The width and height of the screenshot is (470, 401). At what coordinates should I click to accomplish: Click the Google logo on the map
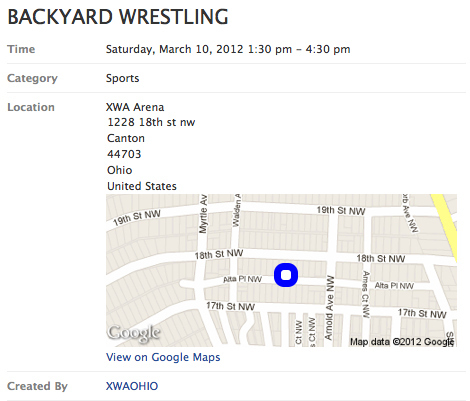(x=134, y=333)
